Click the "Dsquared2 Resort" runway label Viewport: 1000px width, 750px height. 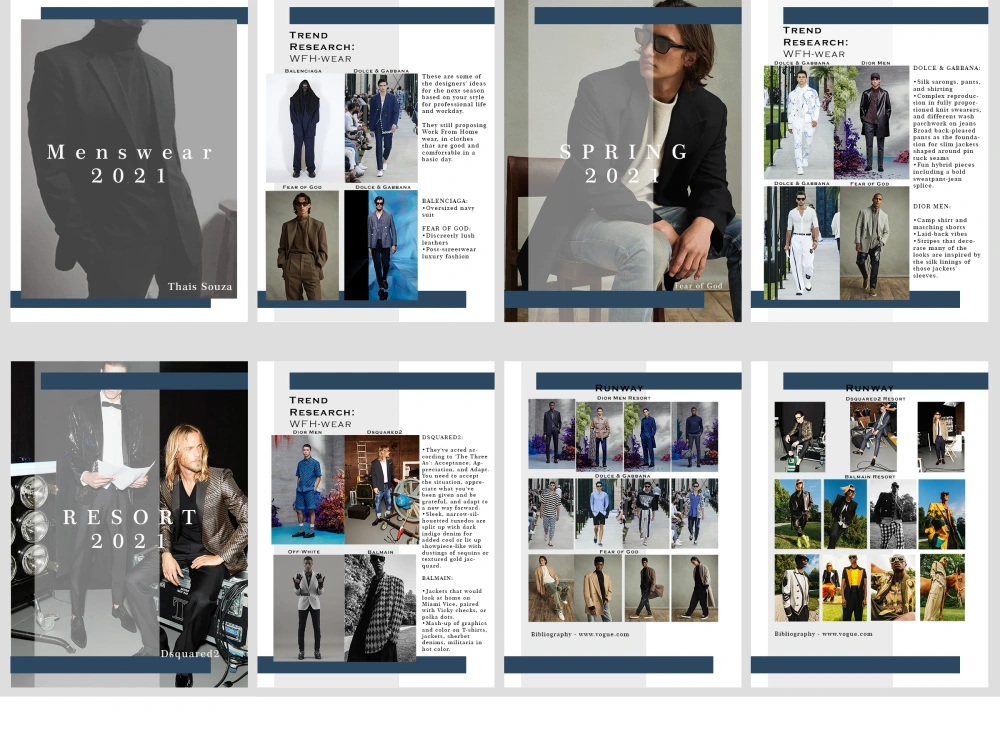click(x=875, y=399)
